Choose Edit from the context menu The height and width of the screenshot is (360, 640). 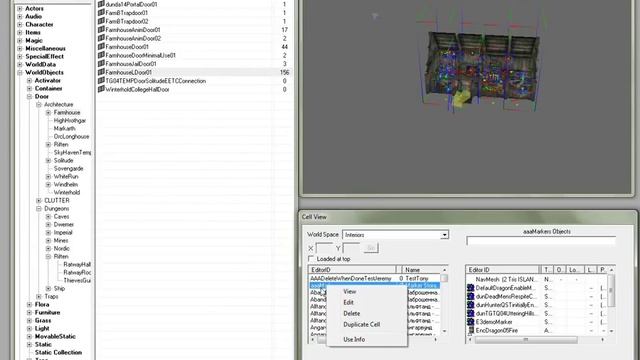(349, 302)
